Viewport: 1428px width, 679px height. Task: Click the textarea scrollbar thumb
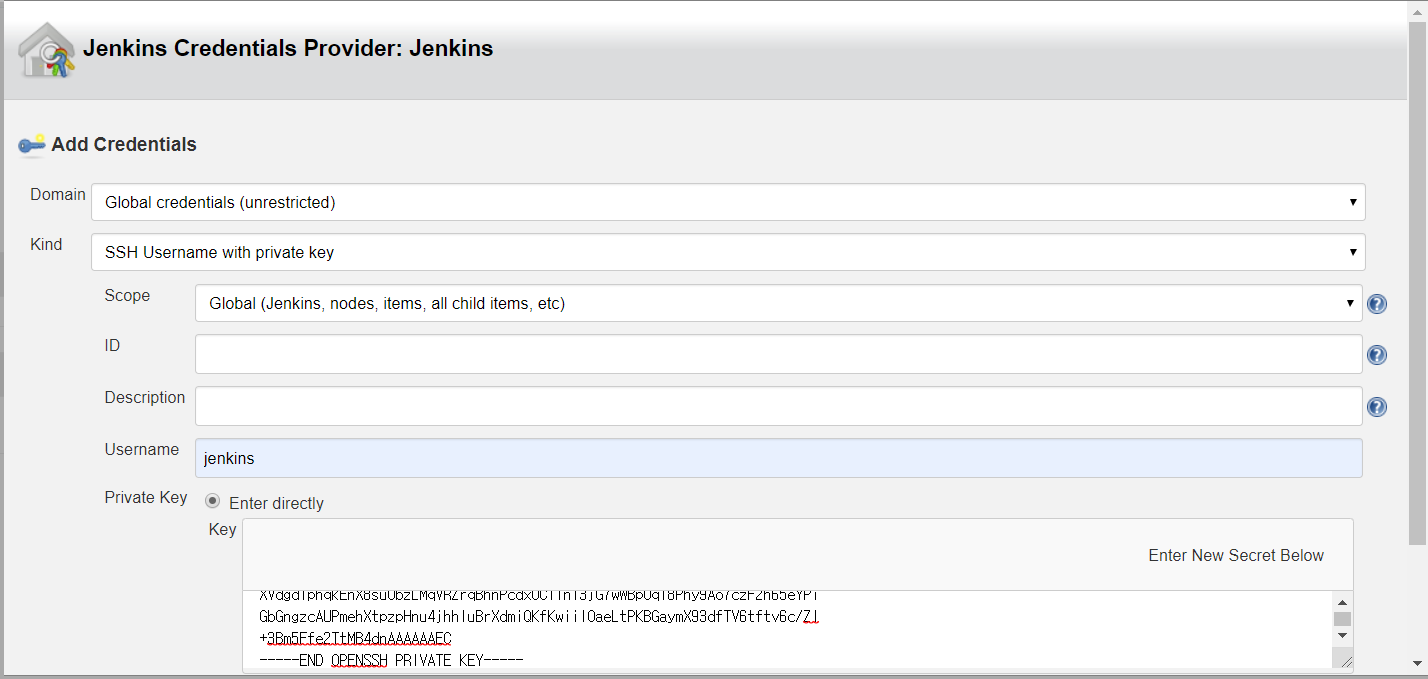click(x=1343, y=619)
